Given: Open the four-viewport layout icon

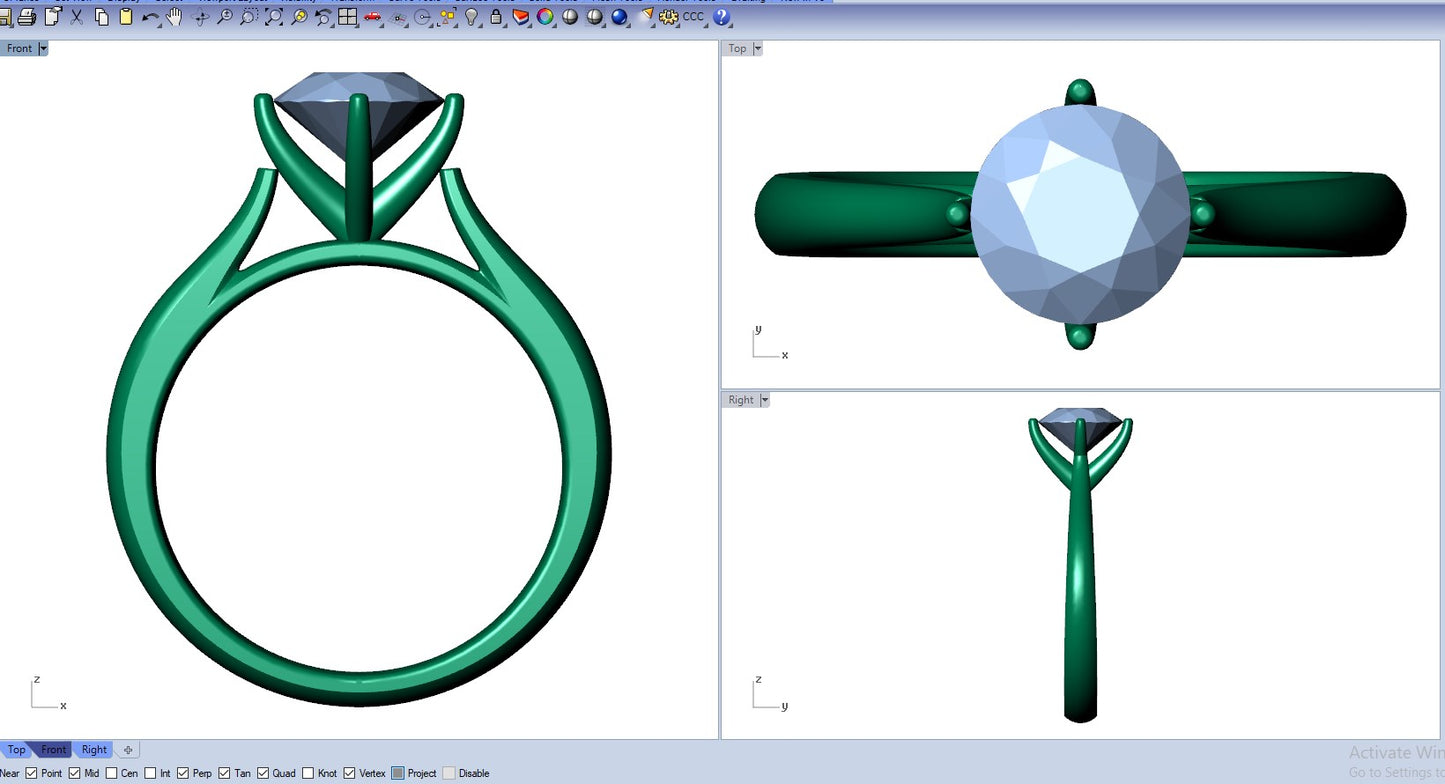Looking at the screenshot, I should click(x=347, y=16).
